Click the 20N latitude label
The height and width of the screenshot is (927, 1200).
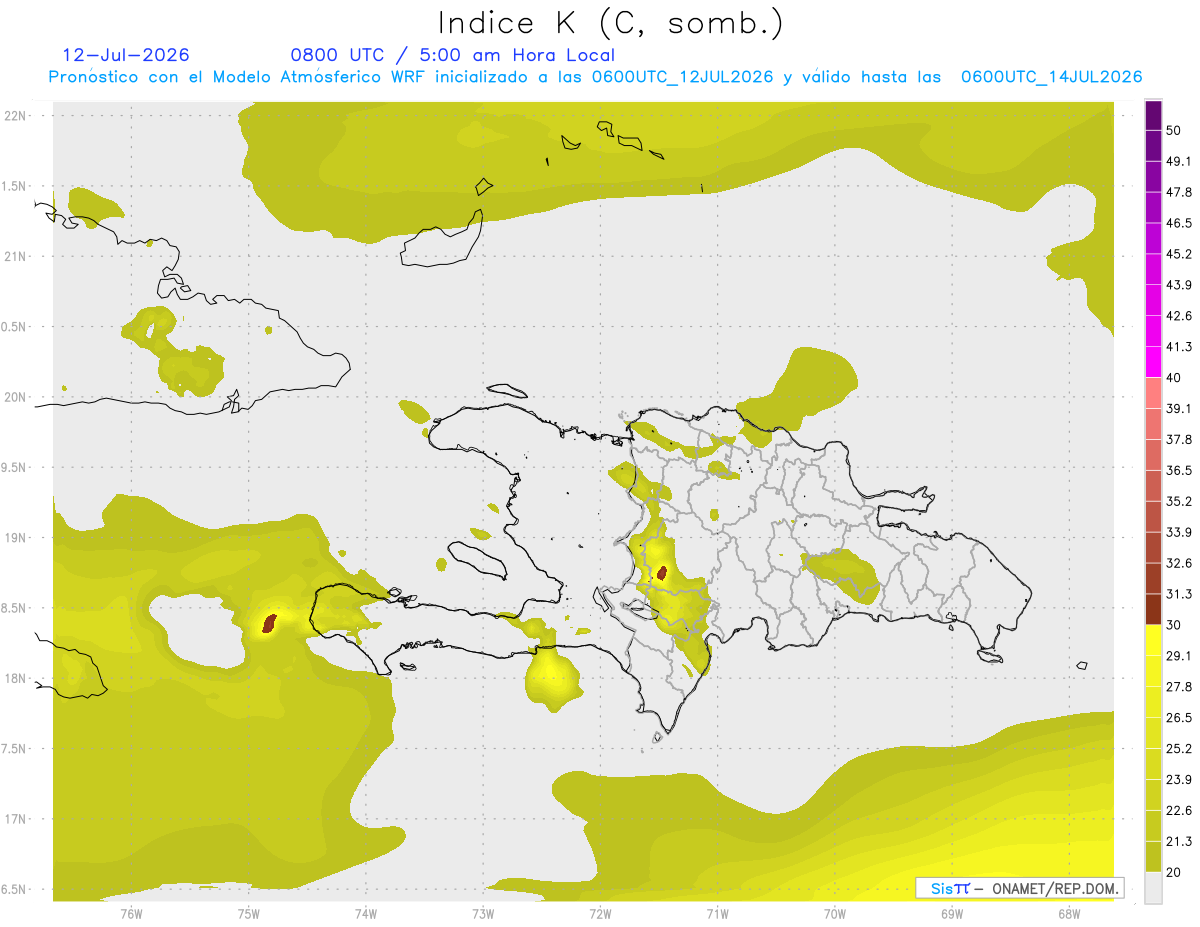coord(16,397)
